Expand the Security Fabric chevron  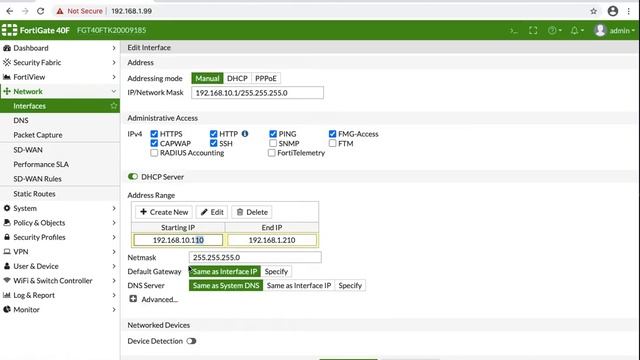point(113,62)
